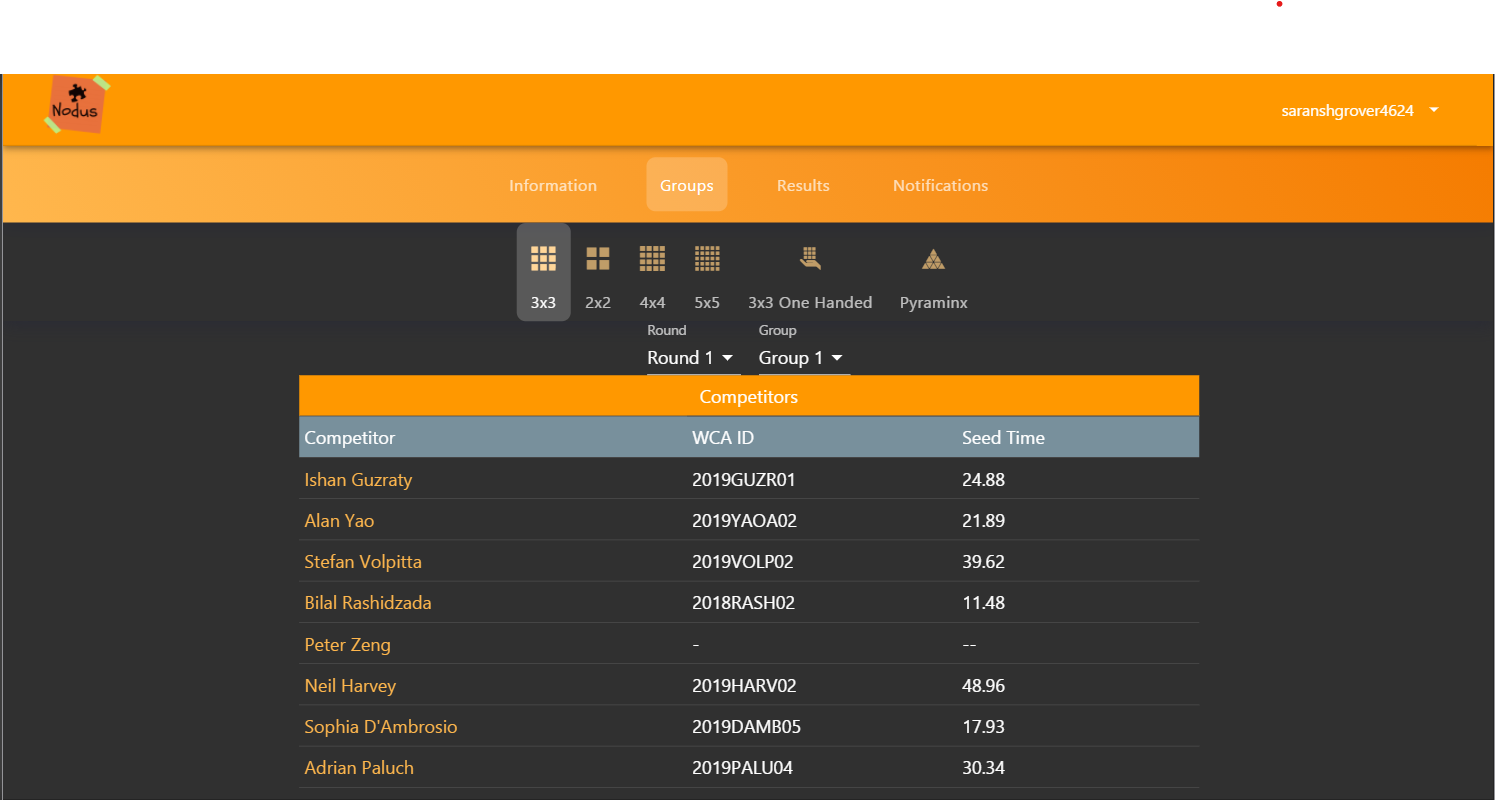
Task: Open competitor Ishan Guzraty
Action: (x=358, y=480)
